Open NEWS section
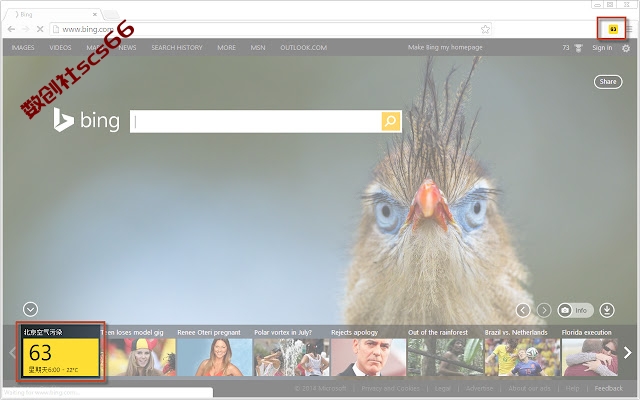Screen dimensions: 640x400 pos(127,48)
